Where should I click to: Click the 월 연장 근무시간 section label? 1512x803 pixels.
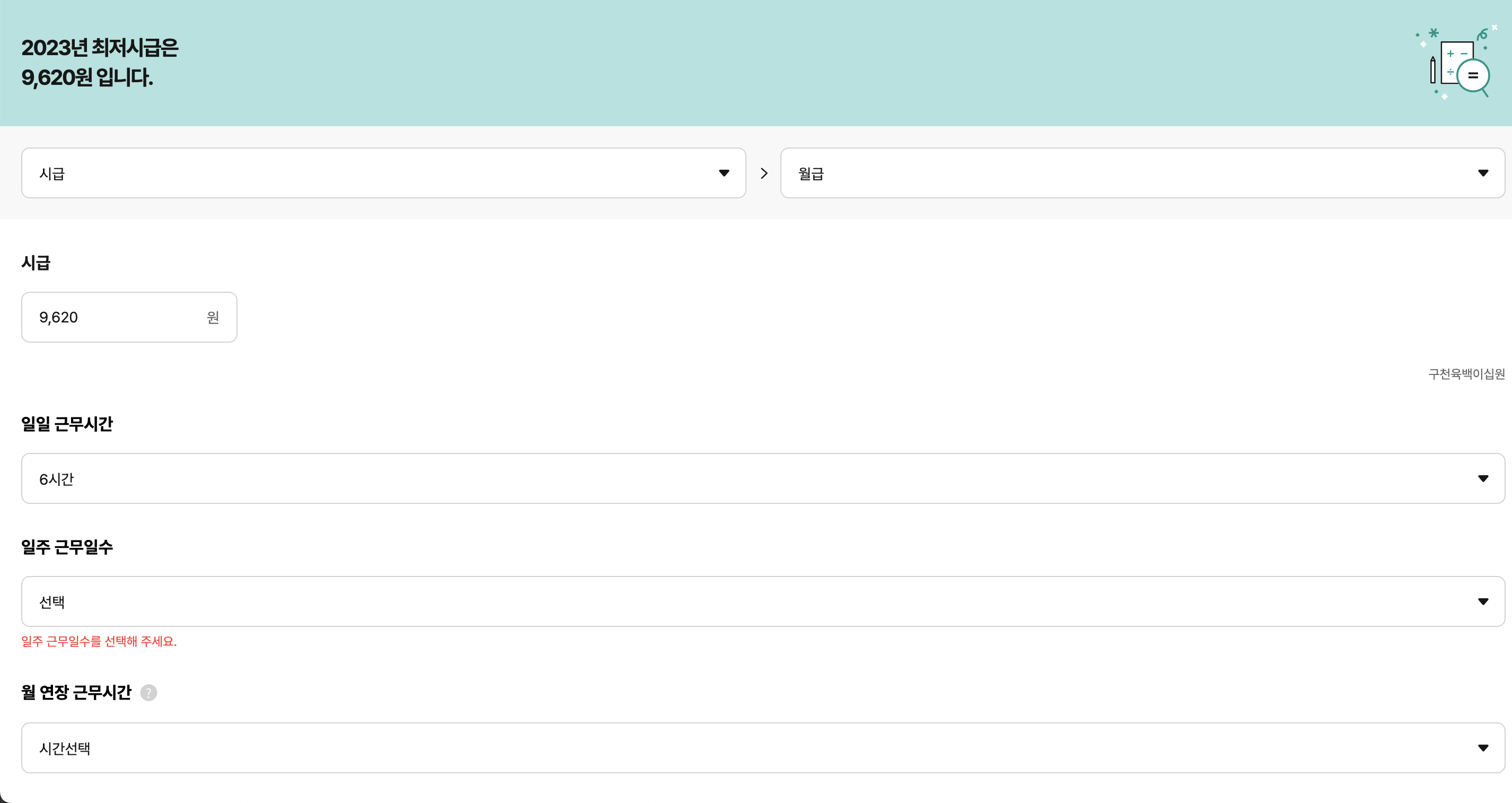click(76, 693)
